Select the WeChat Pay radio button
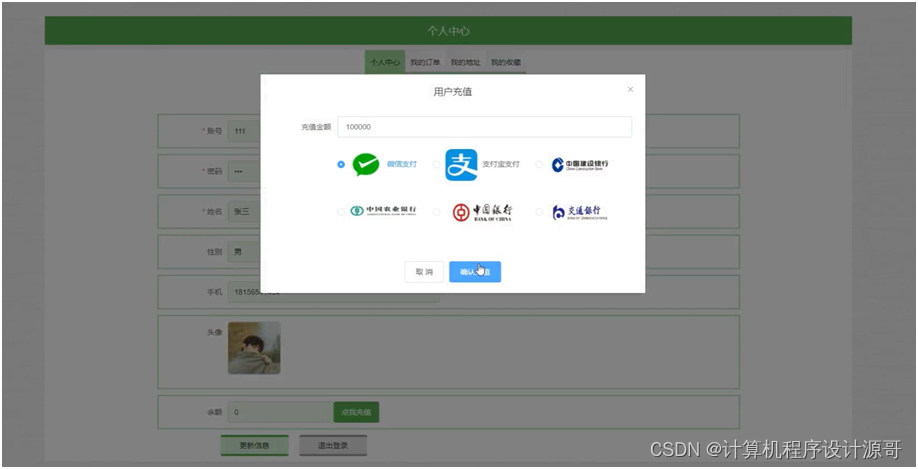This screenshot has height=469, width=918. (341, 165)
